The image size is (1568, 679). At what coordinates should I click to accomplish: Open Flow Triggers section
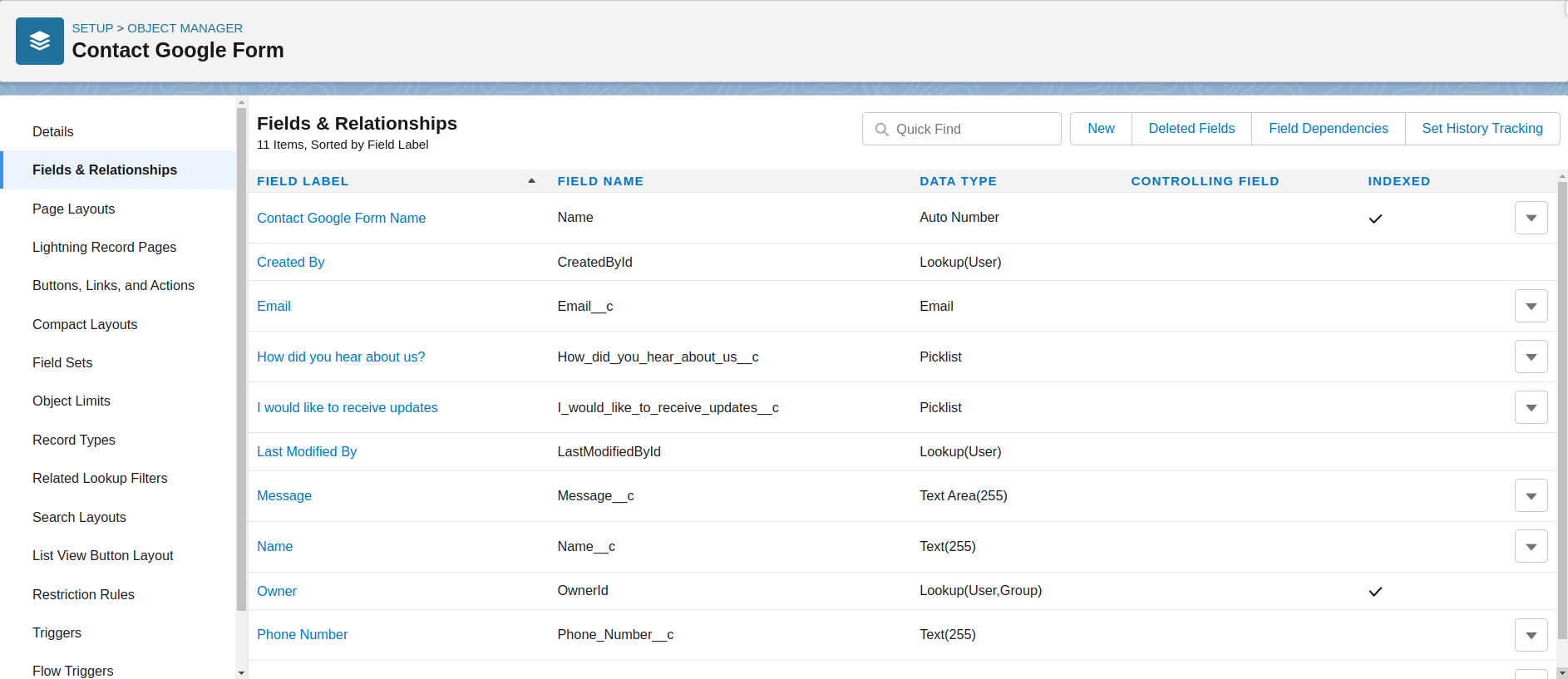pyautogui.click(x=73, y=671)
